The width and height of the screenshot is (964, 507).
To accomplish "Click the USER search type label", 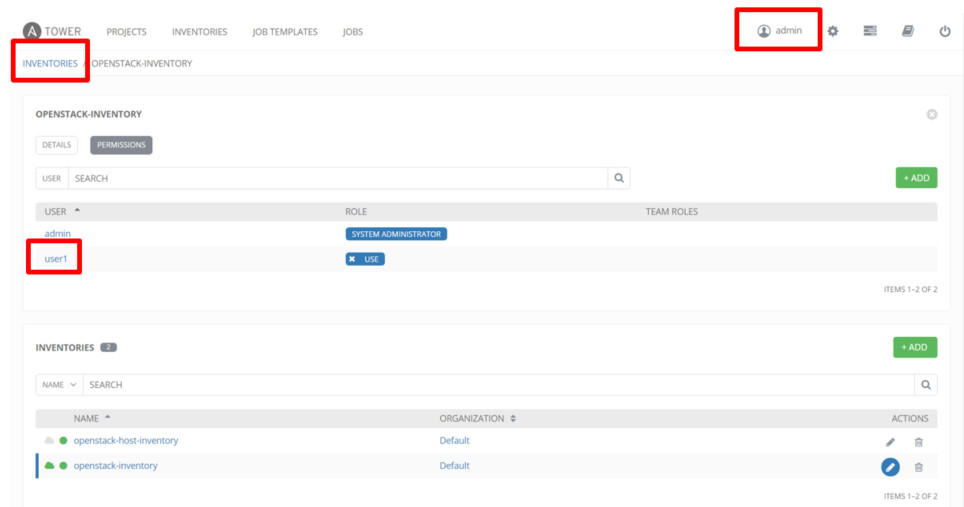I will [x=52, y=178].
